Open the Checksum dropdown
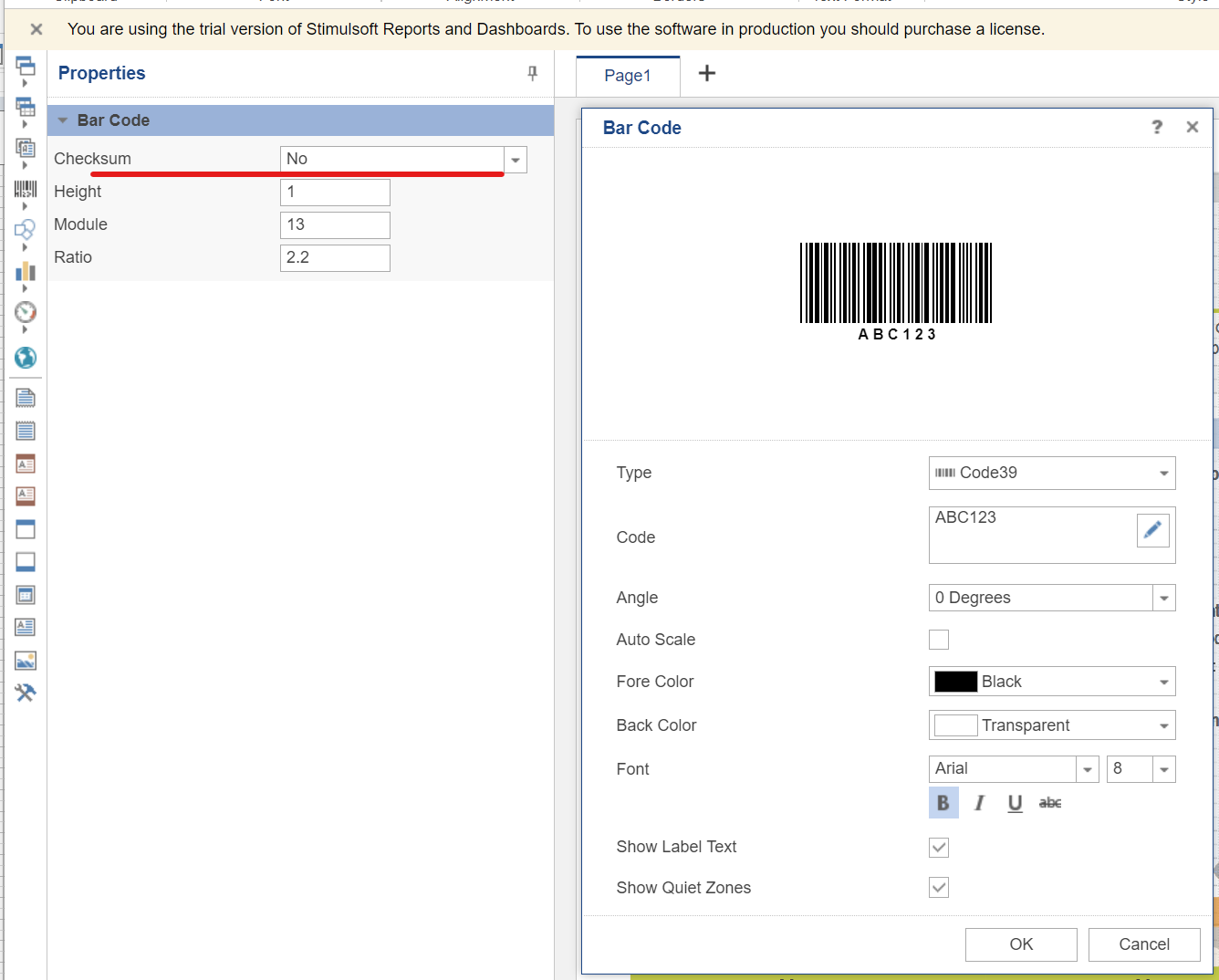The width and height of the screenshot is (1219, 980). tap(516, 160)
